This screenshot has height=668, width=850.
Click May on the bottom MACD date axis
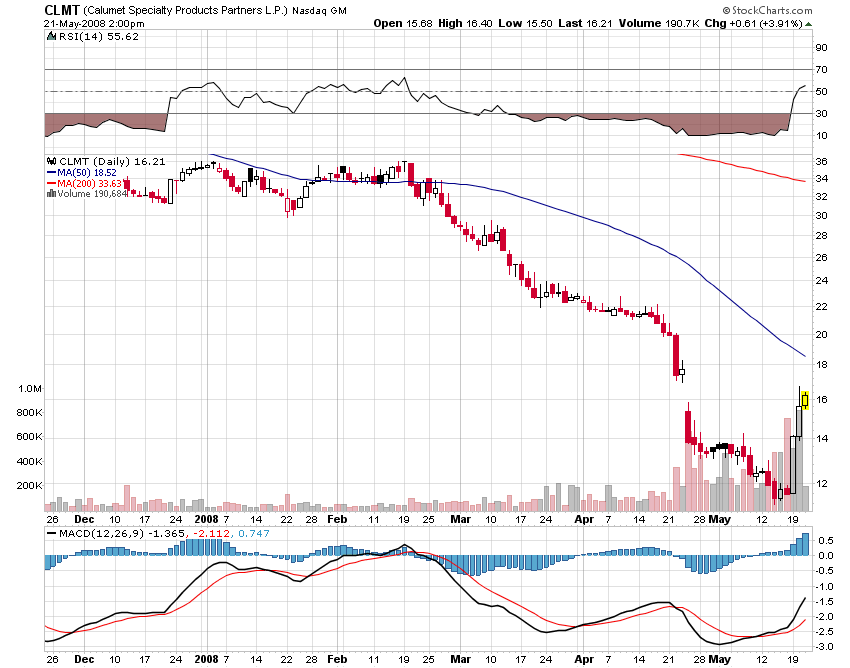point(720,659)
